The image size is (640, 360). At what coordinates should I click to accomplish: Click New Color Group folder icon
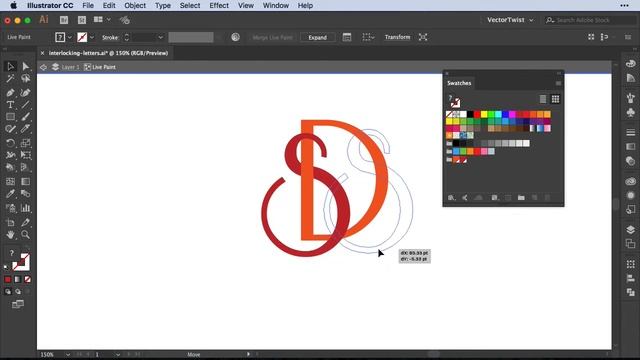(x=521, y=198)
